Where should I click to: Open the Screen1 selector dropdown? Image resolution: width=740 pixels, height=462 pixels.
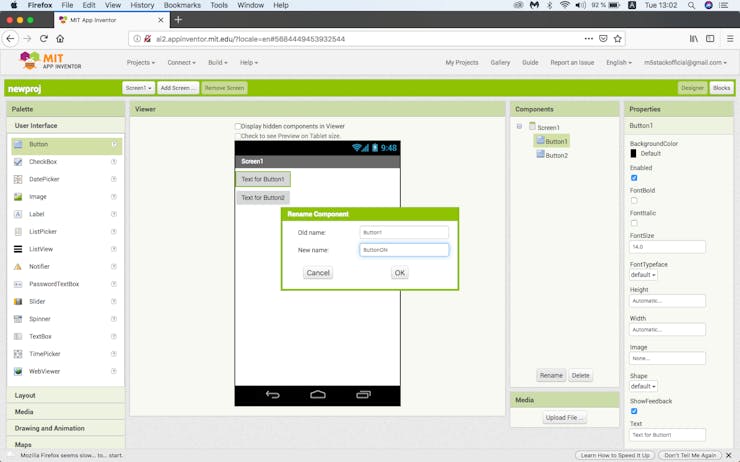coord(139,88)
